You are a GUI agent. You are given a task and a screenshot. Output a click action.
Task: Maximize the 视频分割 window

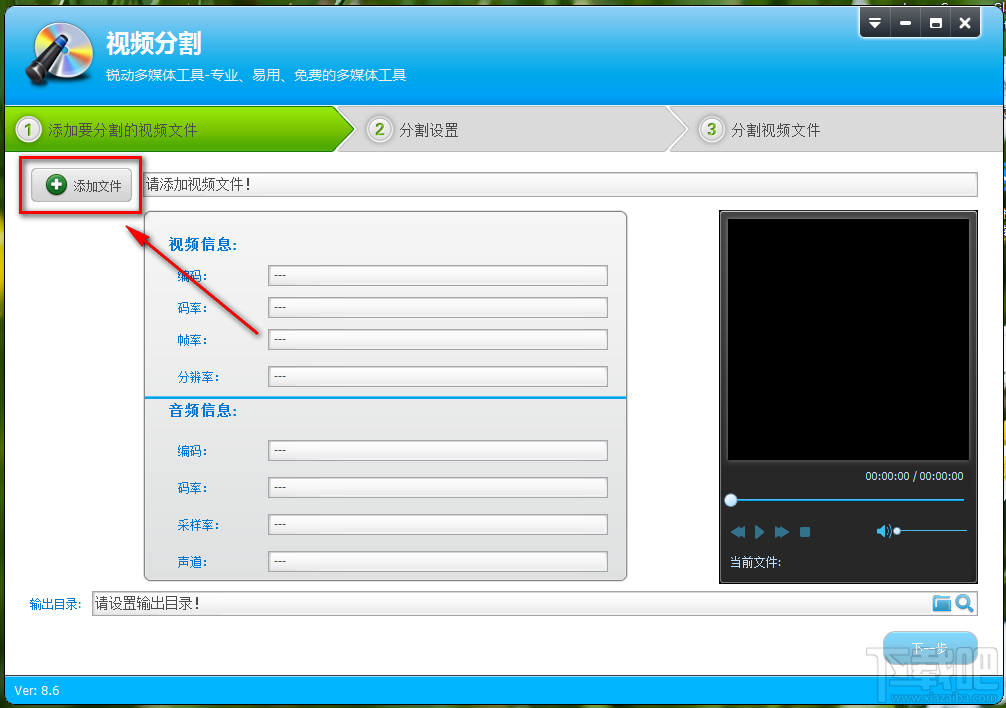click(x=935, y=23)
